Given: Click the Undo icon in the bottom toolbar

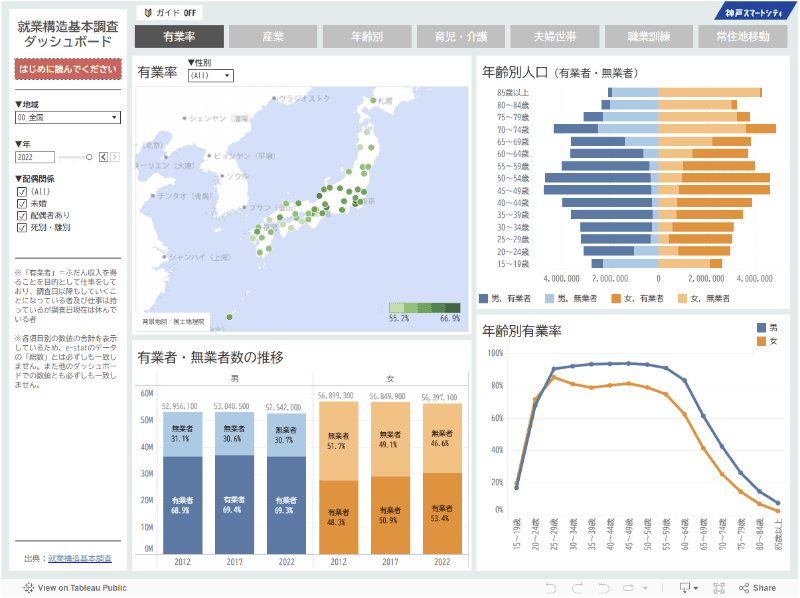Looking at the screenshot, I should tap(552, 588).
